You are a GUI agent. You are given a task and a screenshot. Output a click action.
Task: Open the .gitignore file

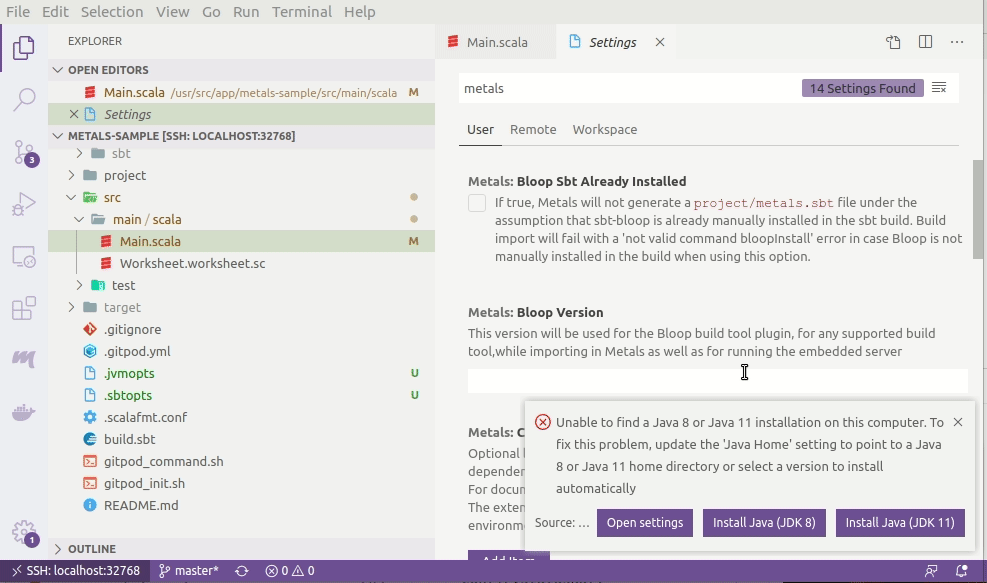click(241, 329)
